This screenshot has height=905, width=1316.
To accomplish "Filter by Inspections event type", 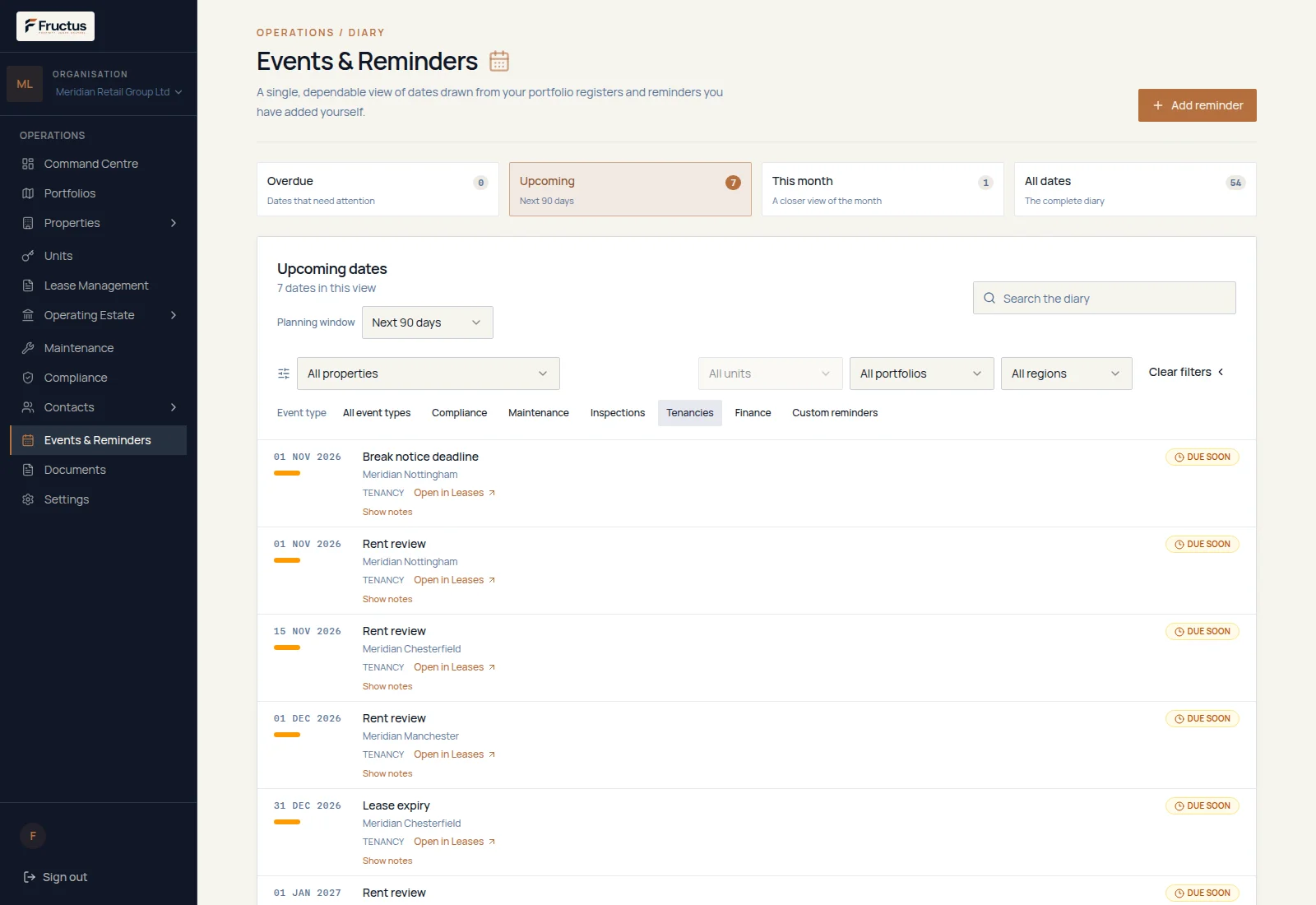I will [x=618, y=413].
